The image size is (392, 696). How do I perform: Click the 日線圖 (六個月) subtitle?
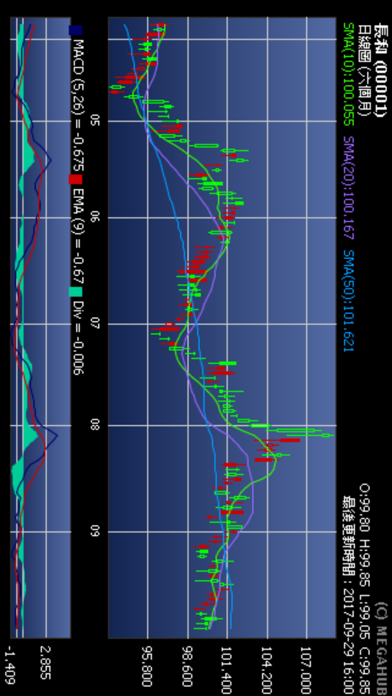click(364, 69)
